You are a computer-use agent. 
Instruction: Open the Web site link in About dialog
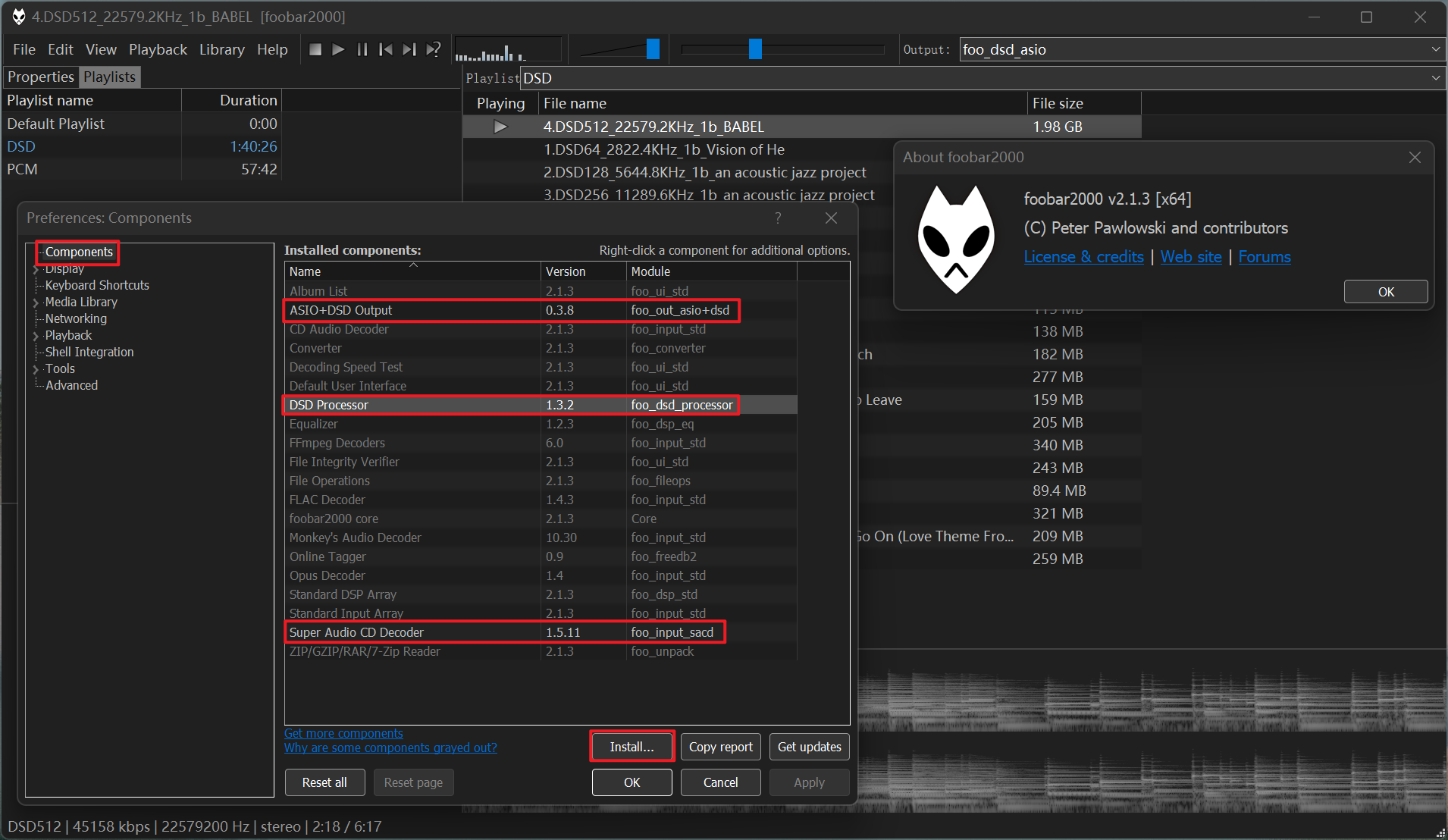[x=1189, y=257]
